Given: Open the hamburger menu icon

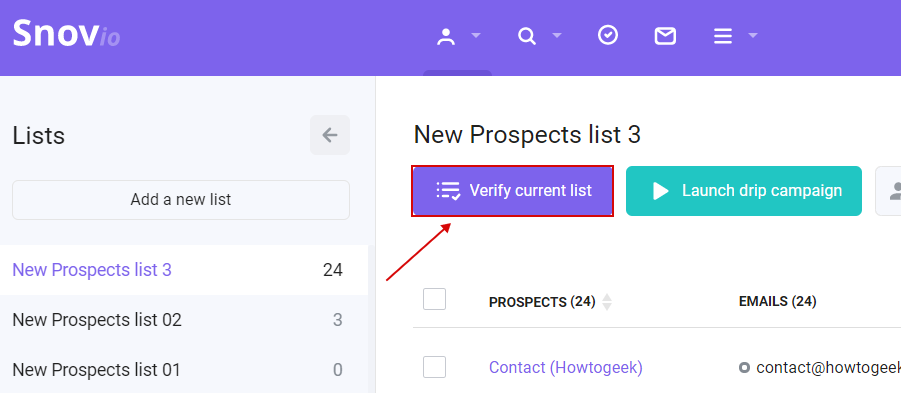Looking at the screenshot, I should point(723,36).
